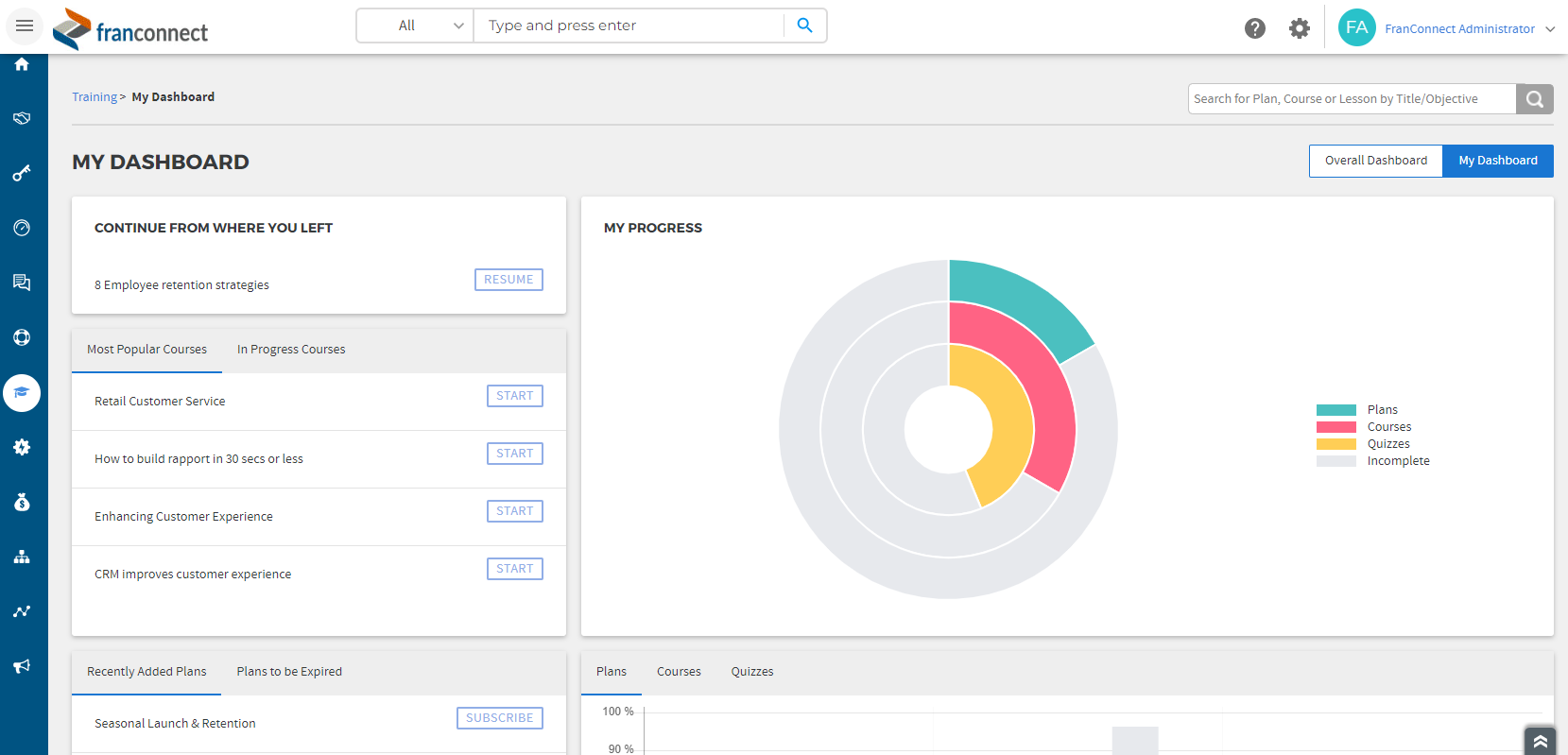
Task: Click the home icon in sidebar
Action: (x=22, y=64)
